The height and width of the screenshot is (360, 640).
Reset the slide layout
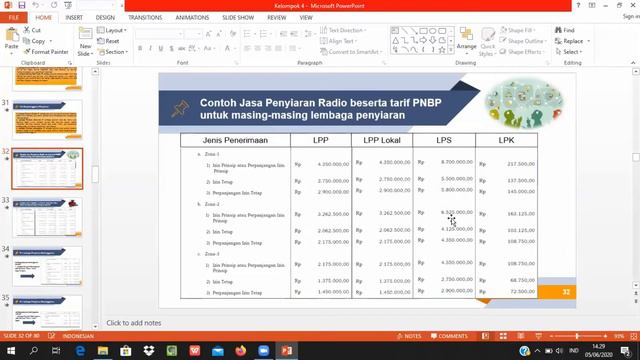tap(109, 41)
